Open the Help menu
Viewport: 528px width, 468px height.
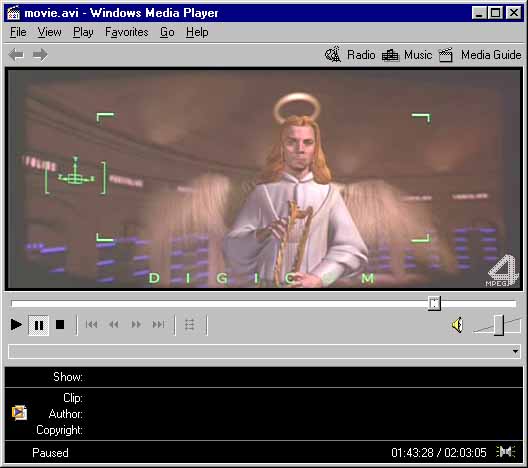[197, 32]
